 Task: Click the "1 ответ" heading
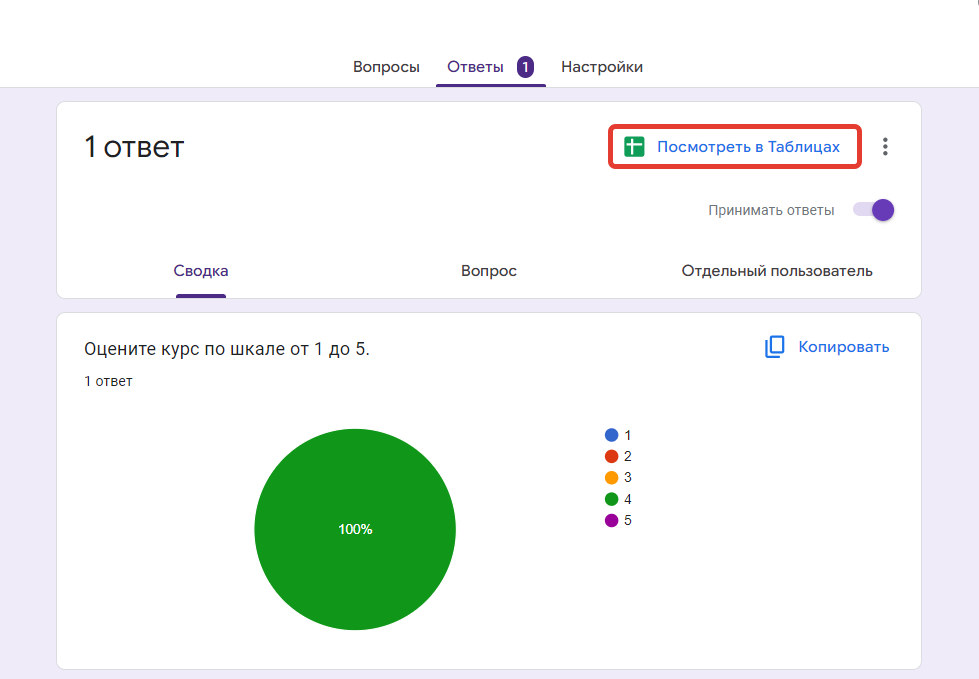click(x=134, y=147)
